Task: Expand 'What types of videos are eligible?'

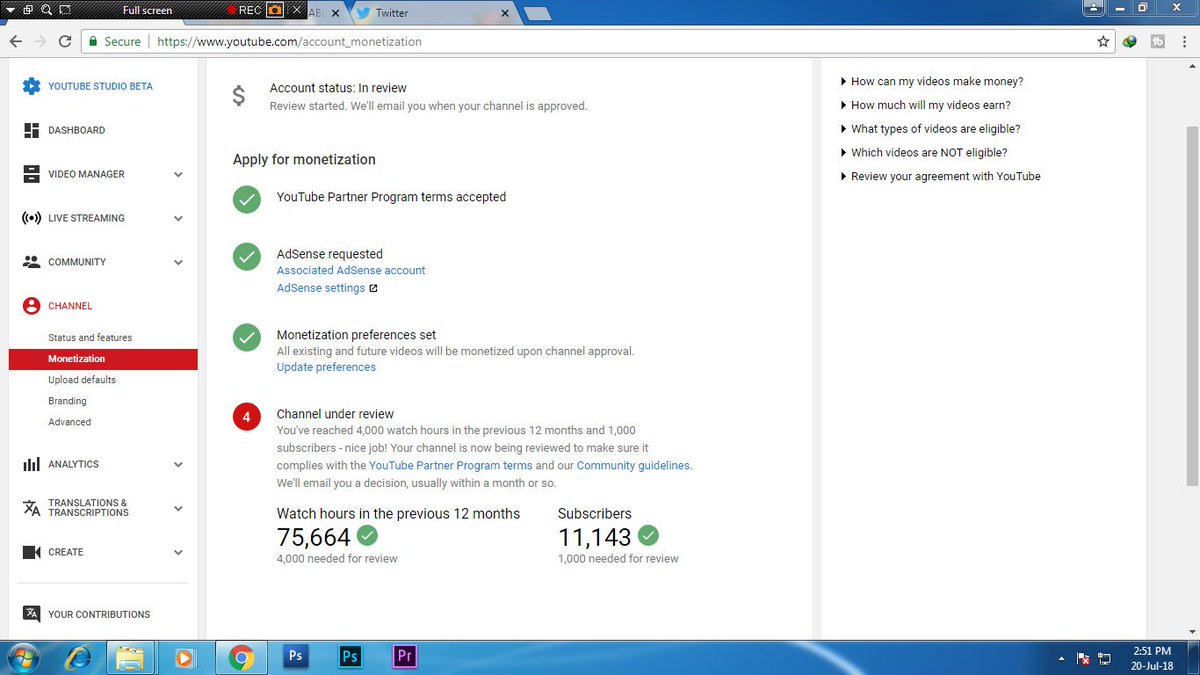Action: [930, 129]
